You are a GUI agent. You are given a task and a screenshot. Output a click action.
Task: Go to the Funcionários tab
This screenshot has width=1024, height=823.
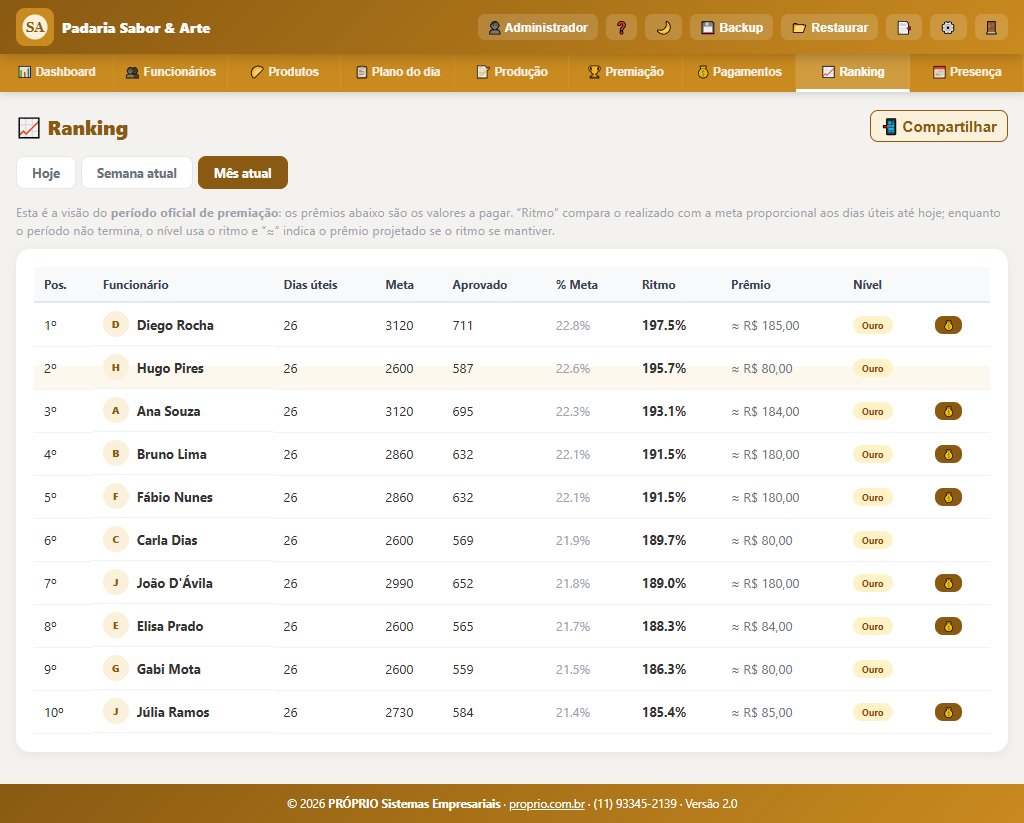[170, 72]
